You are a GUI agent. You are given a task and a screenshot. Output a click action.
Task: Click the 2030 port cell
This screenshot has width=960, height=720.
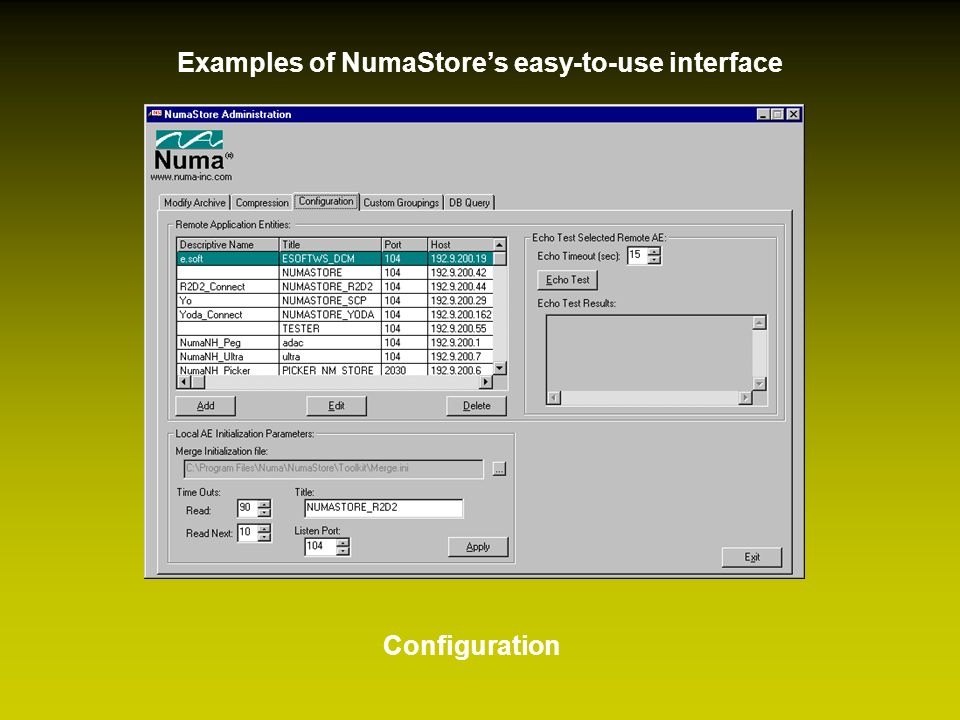(404, 370)
